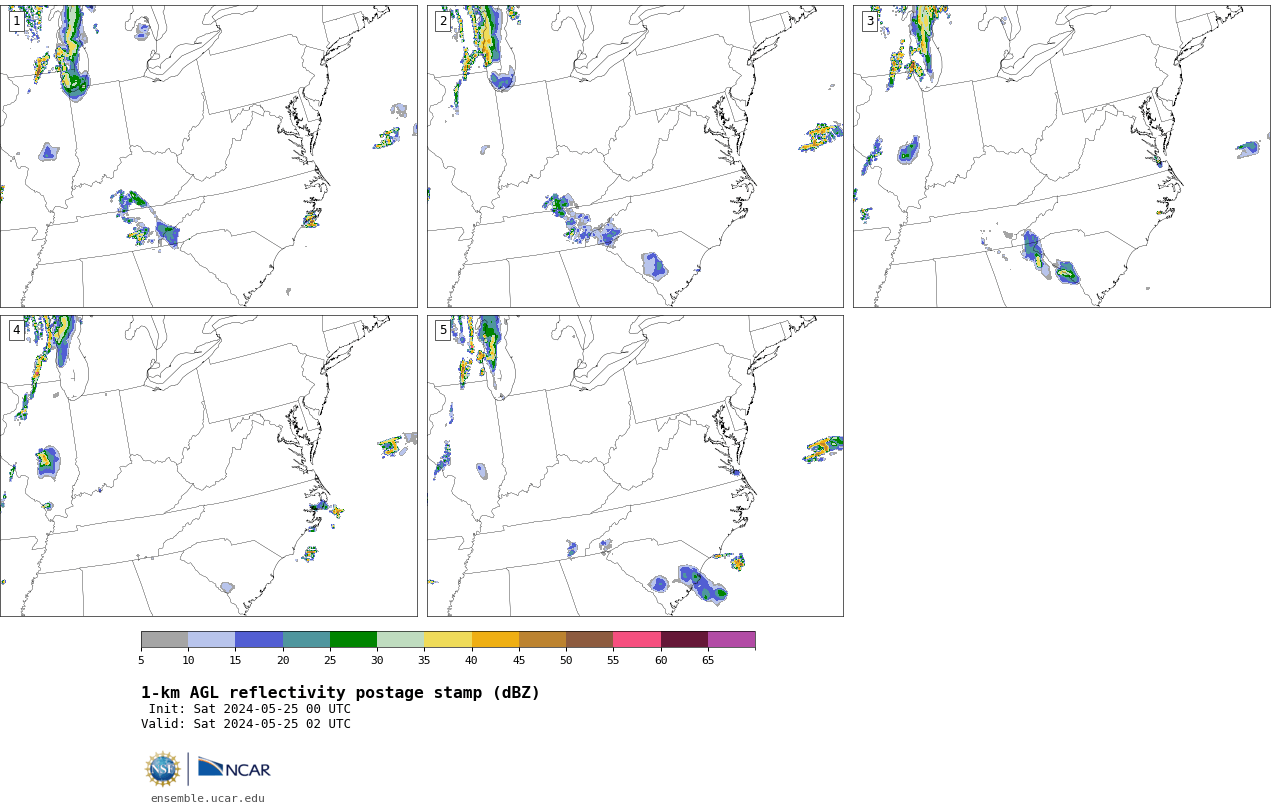This screenshot has height=809, width=1280.
Task: Click the NCAR logo
Action: (x=234, y=768)
